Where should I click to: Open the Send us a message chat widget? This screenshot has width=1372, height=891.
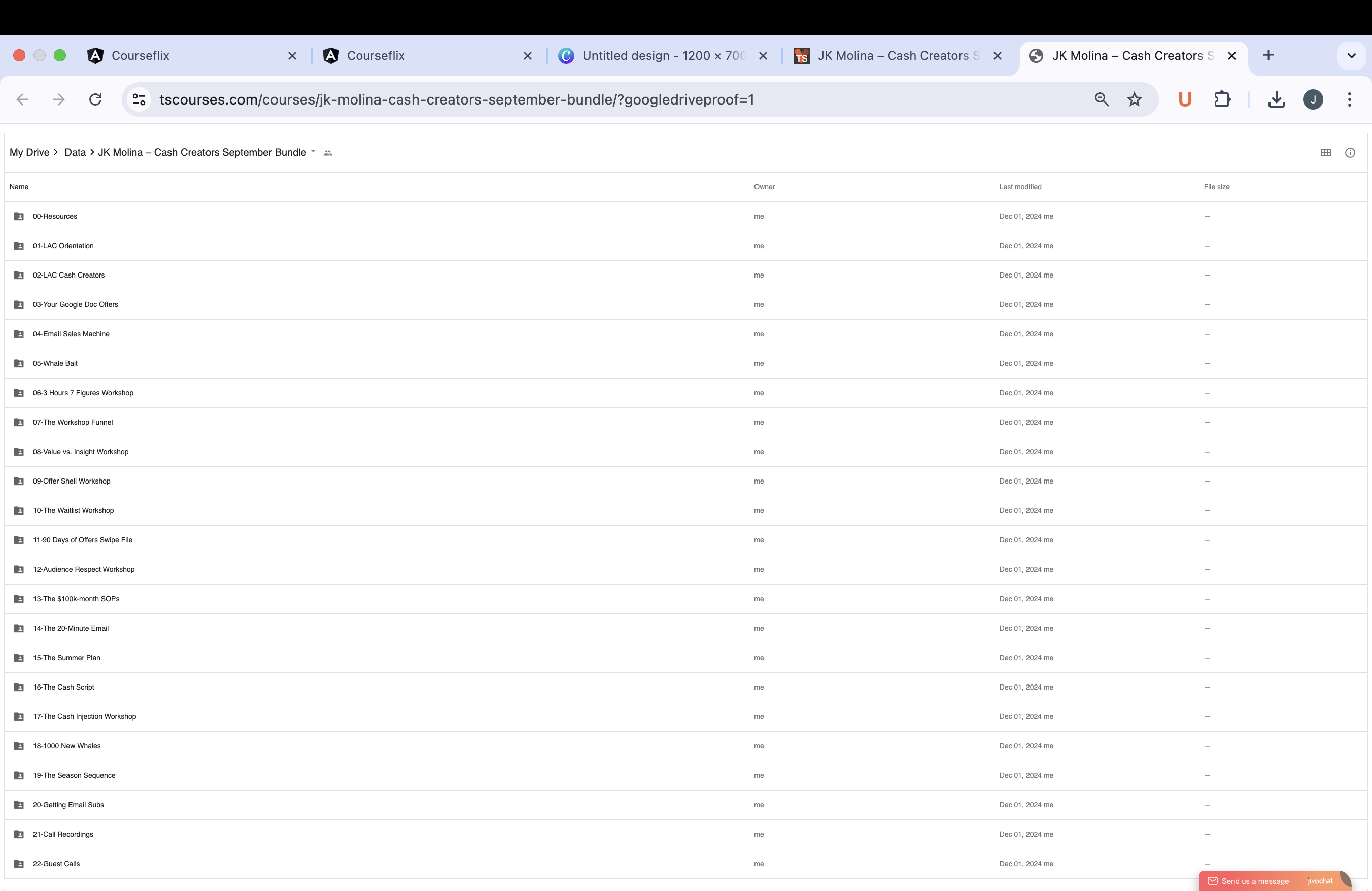[1275, 881]
